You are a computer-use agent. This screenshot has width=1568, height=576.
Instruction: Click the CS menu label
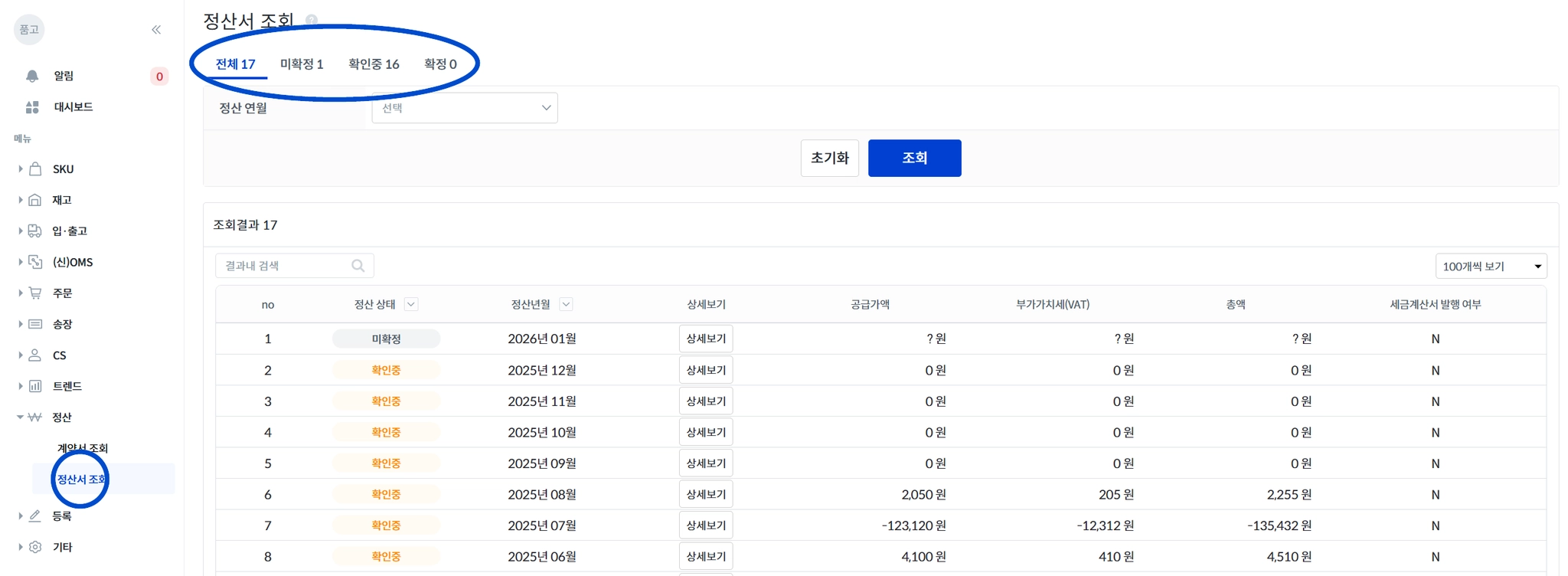(x=60, y=355)
